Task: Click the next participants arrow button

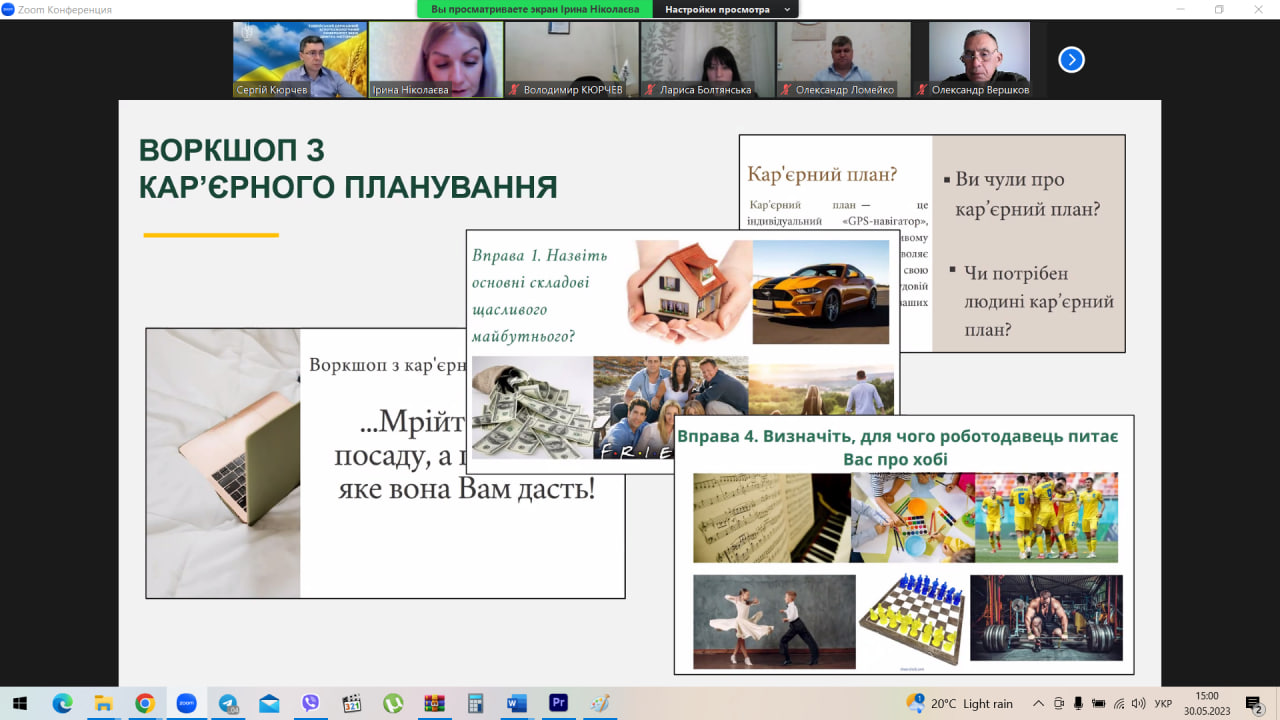Action: pos(1071,60)
